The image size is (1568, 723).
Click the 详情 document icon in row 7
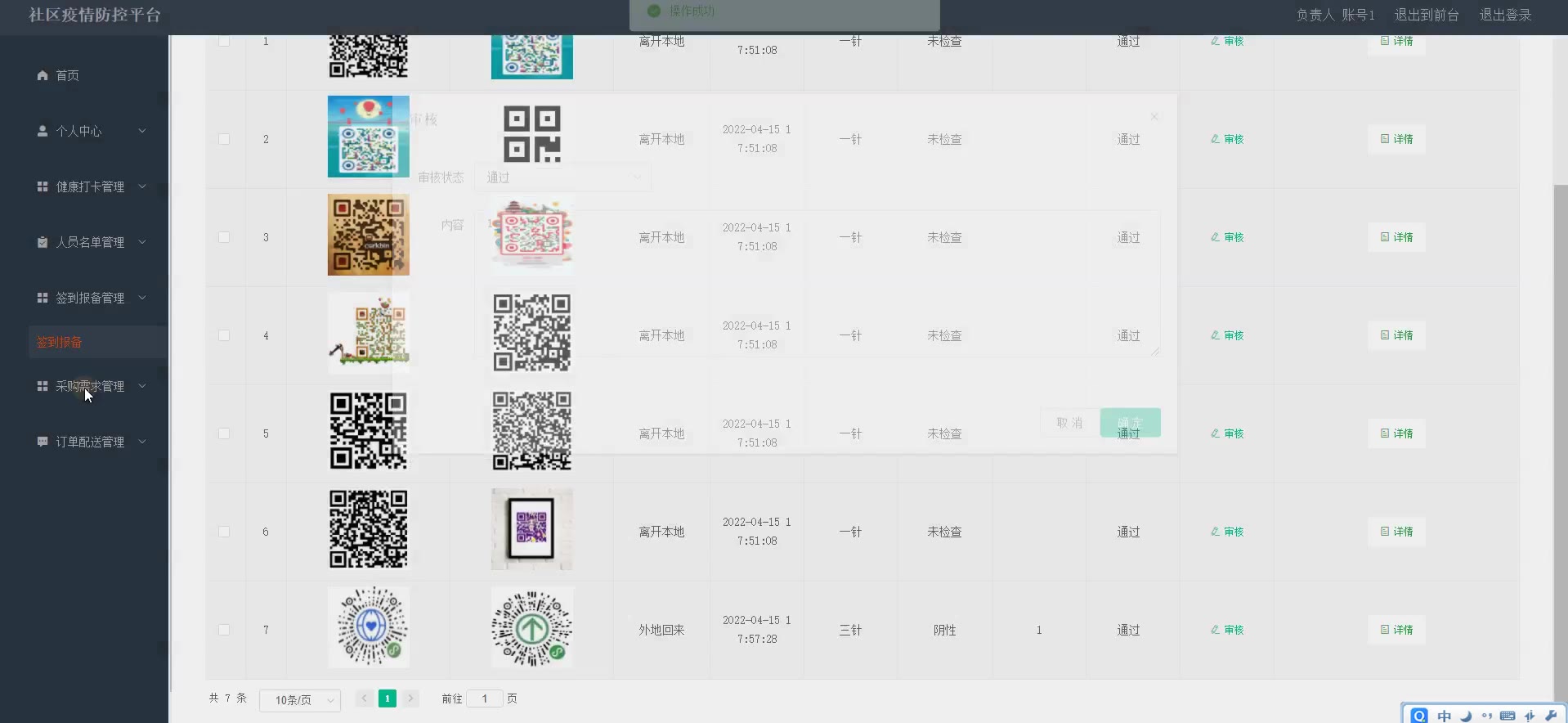click(x=1385, y=630)
